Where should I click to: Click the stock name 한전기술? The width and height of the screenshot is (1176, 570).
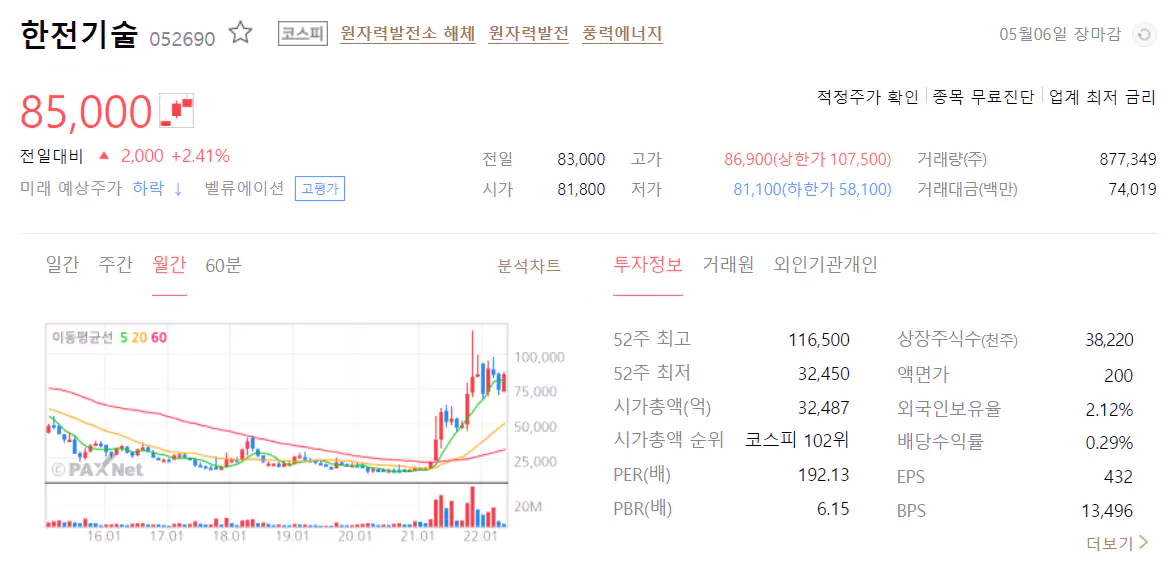(80, 34)
